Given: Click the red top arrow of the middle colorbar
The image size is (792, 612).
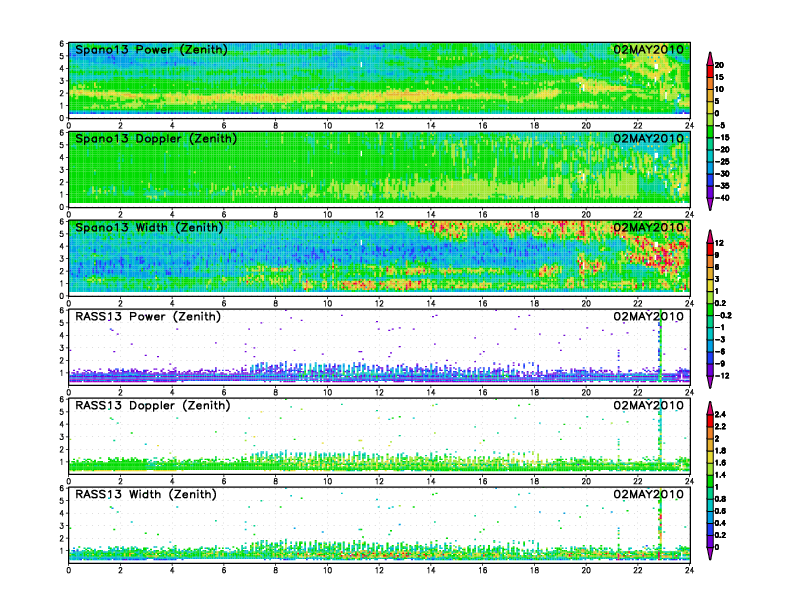Looking at the screenshot, I should (x=710, y=236).
